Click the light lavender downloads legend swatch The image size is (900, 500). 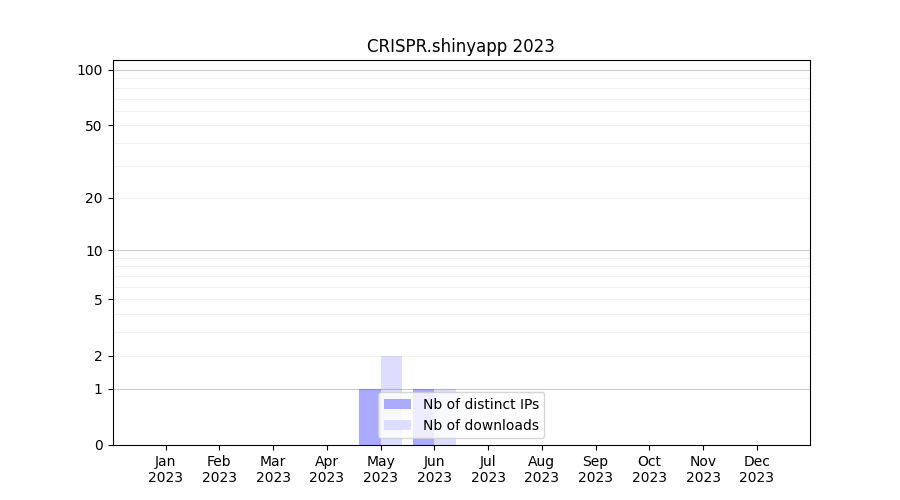pyautogui.click(x=397, y=425)
